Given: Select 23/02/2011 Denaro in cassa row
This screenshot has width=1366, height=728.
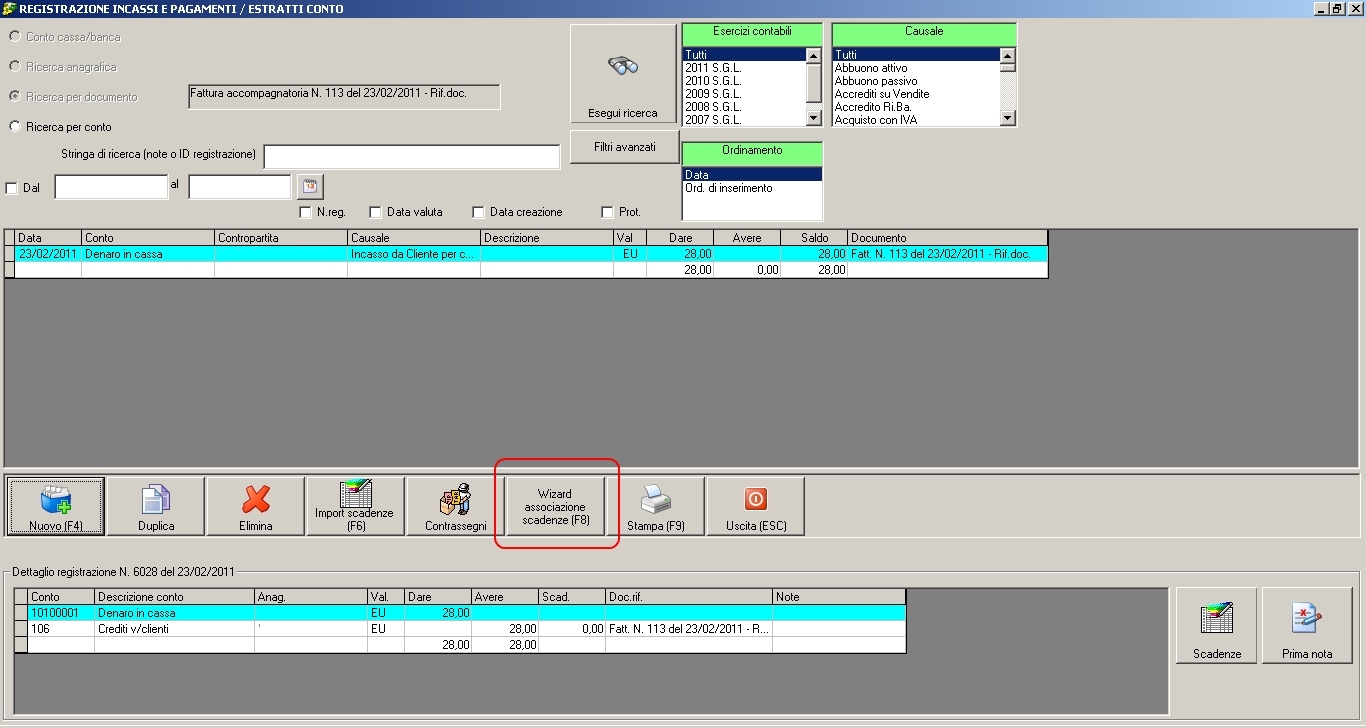Looking at the screenshot, I should click(x=526, y=254).
